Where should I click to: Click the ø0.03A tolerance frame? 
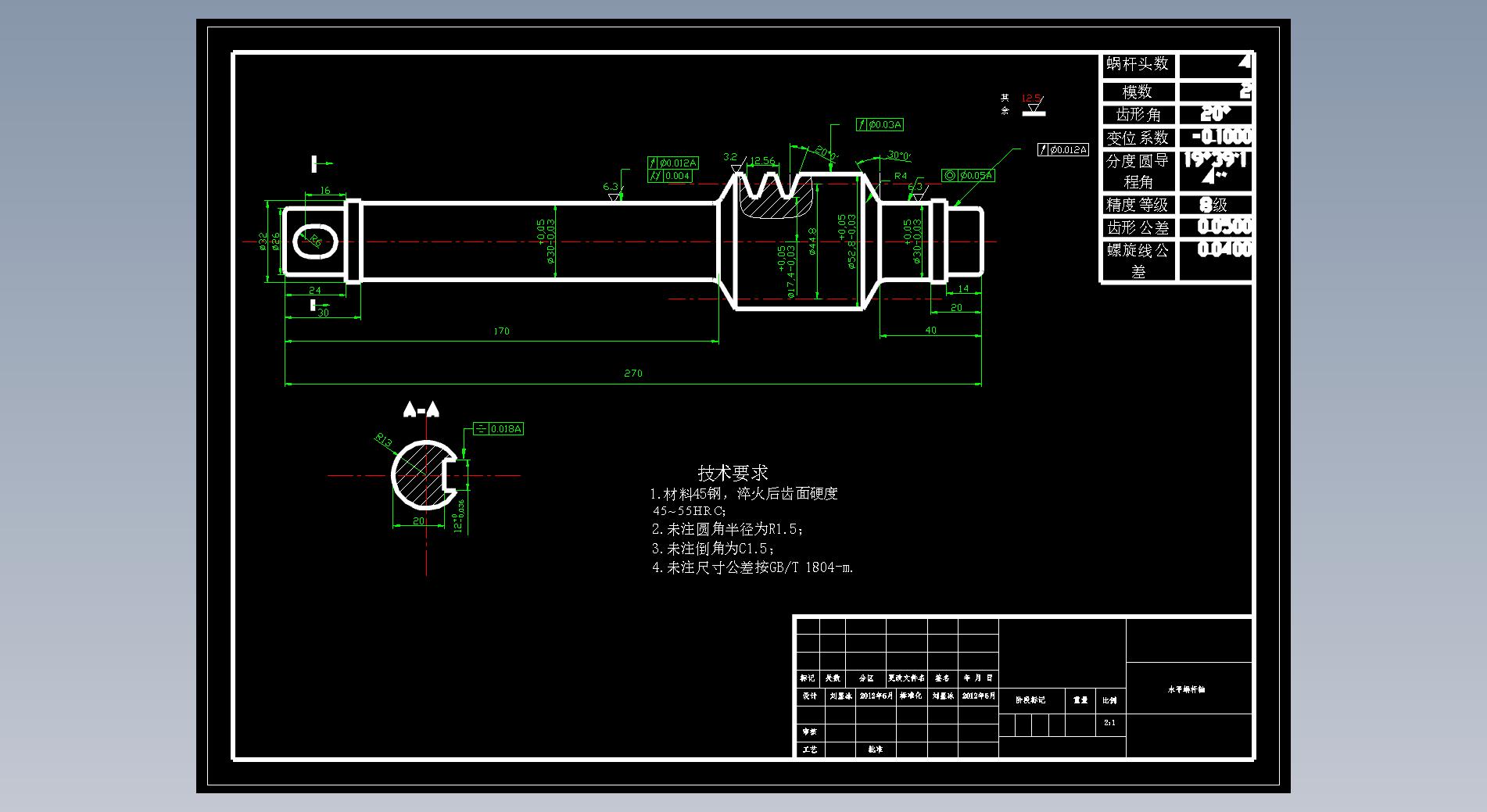(x=880, y=125)
